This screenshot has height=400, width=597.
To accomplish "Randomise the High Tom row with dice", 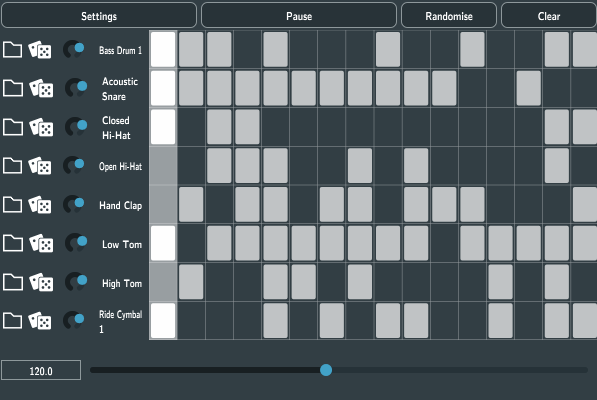I will pos(41,282).
